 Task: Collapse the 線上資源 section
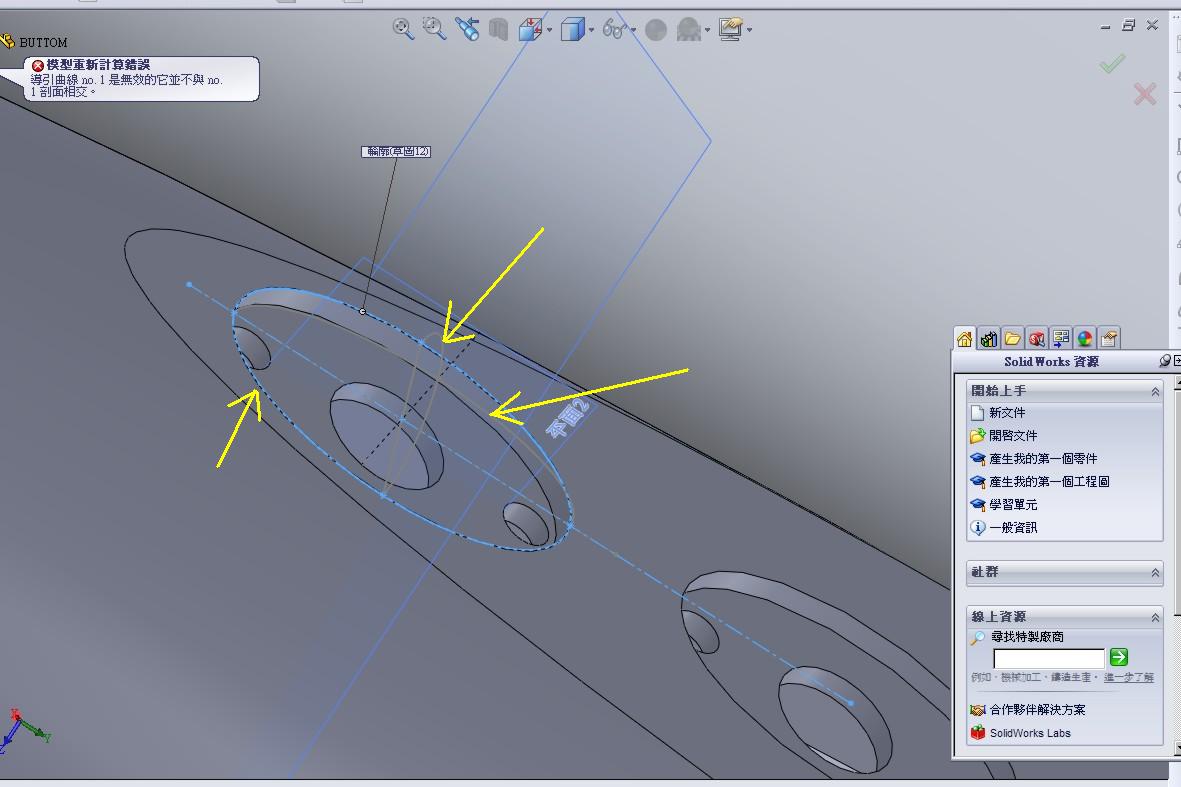(1155, 618)
